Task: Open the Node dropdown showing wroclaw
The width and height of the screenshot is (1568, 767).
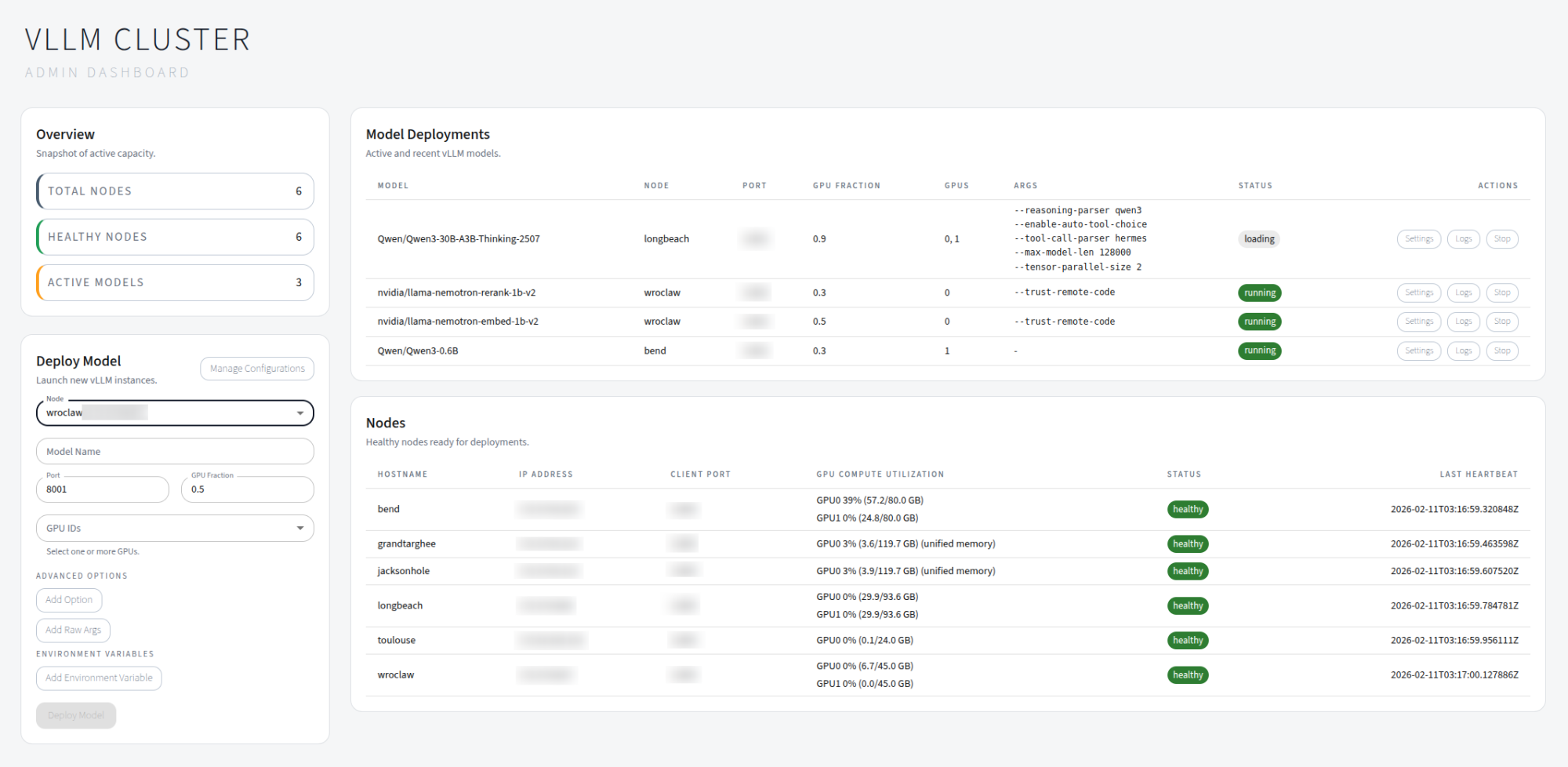Action: 175,413
